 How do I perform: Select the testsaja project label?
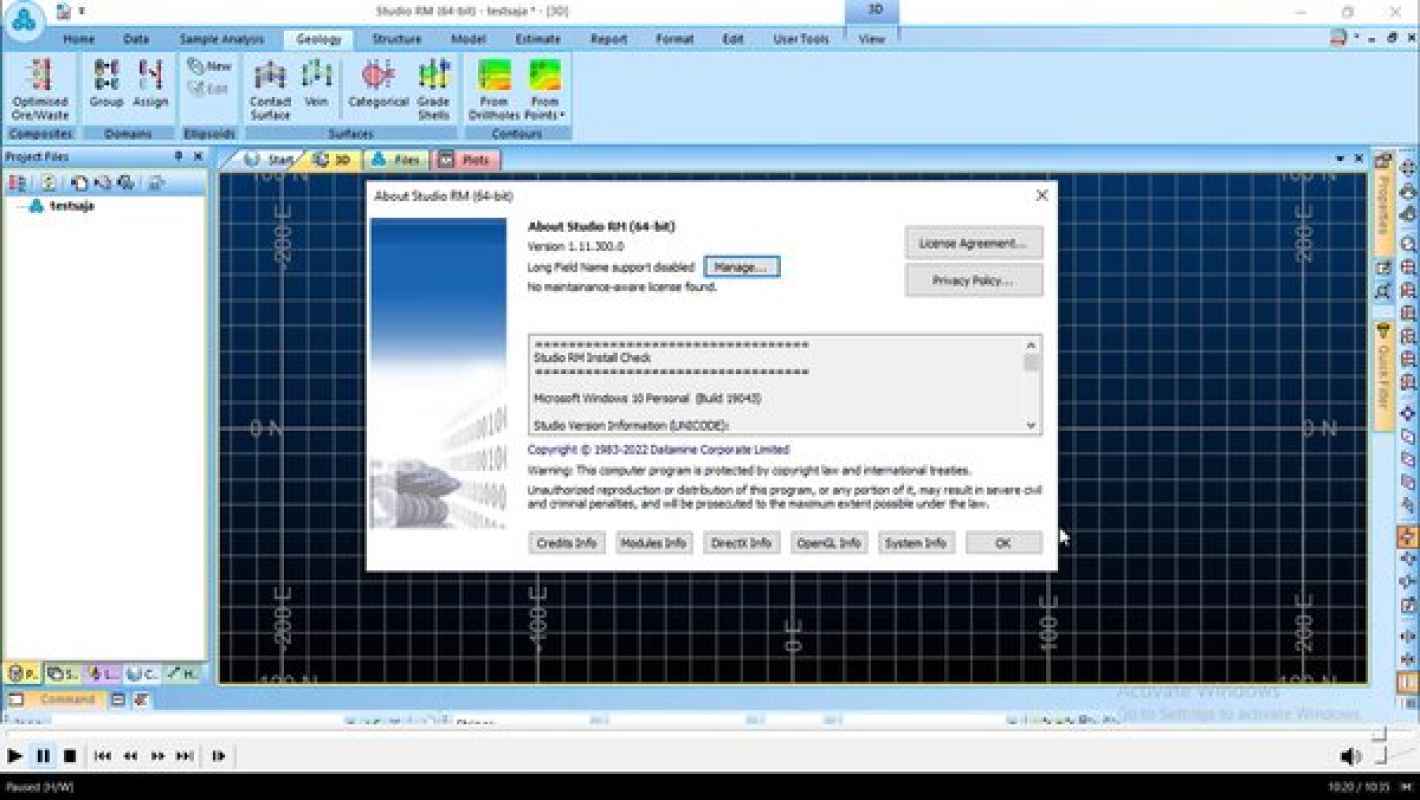[72, 206]
